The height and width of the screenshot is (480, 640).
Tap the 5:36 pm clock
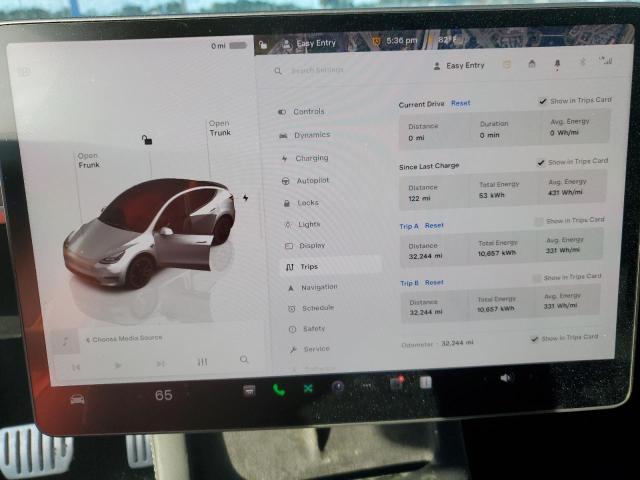pos(401,40)
